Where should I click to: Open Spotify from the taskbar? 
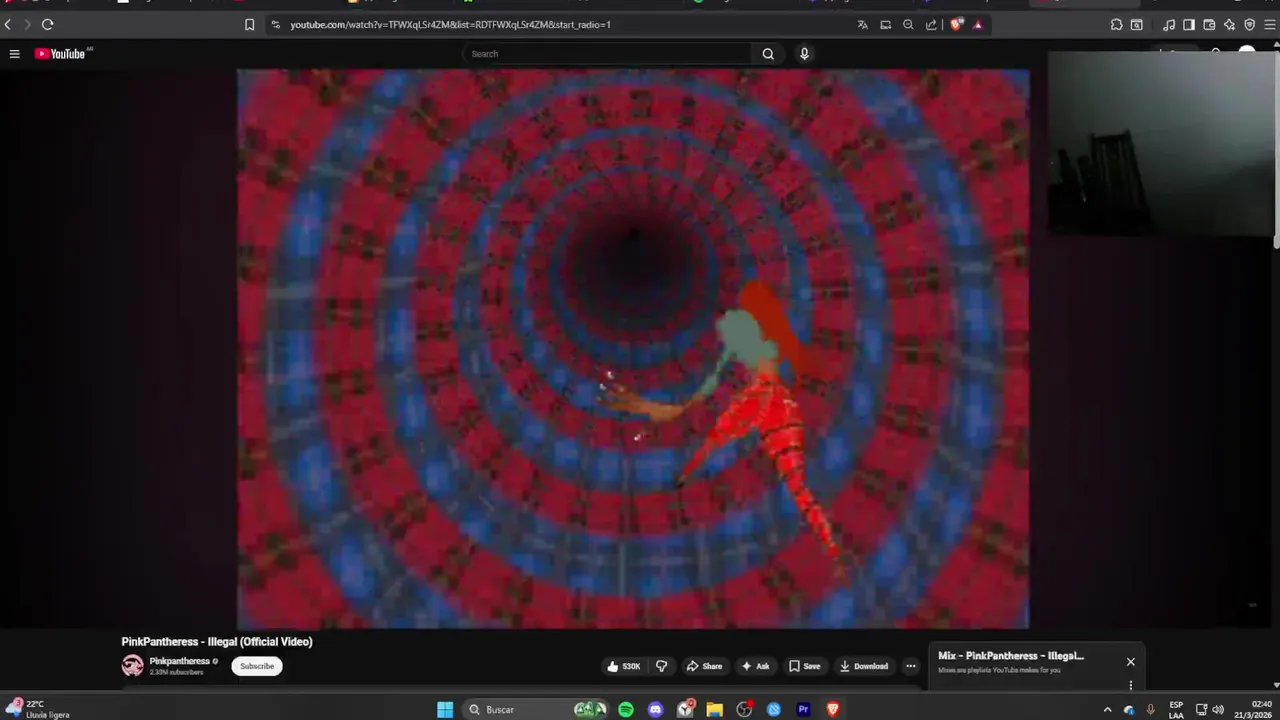tap(626, 710)
